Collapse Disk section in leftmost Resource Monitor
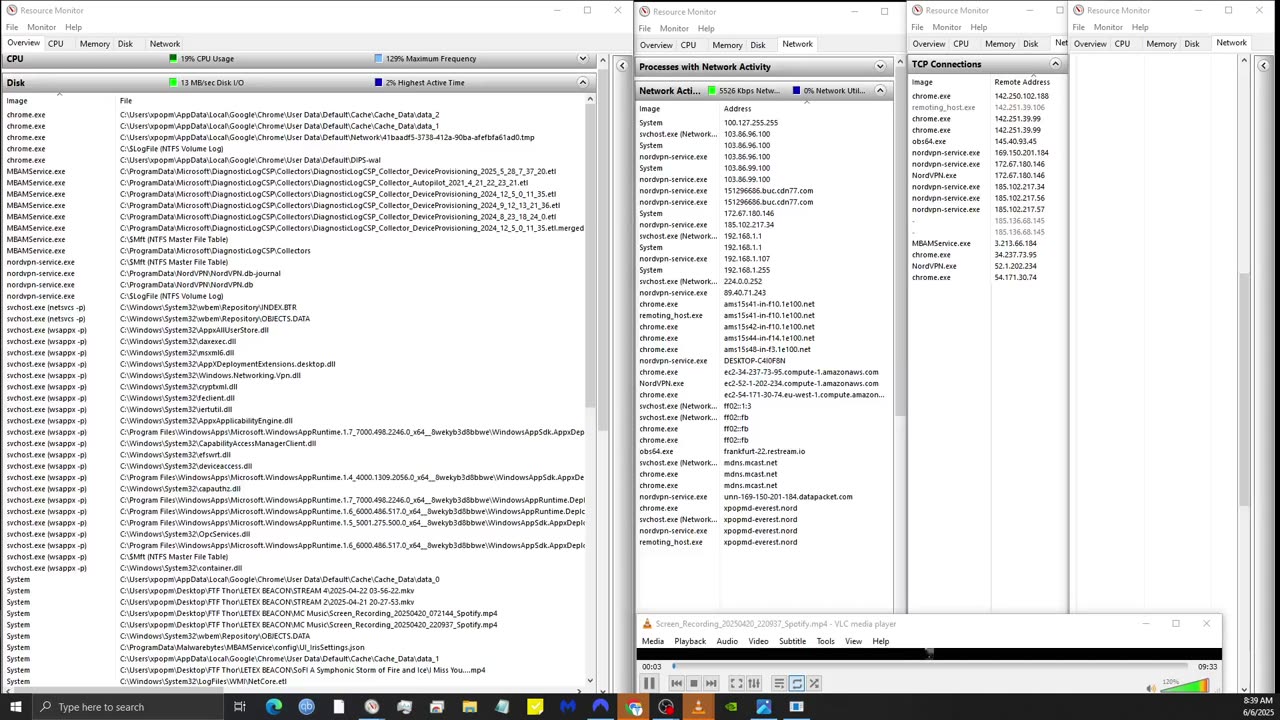Viewport: 1280px width, 720px height. (x=582, y=83)
